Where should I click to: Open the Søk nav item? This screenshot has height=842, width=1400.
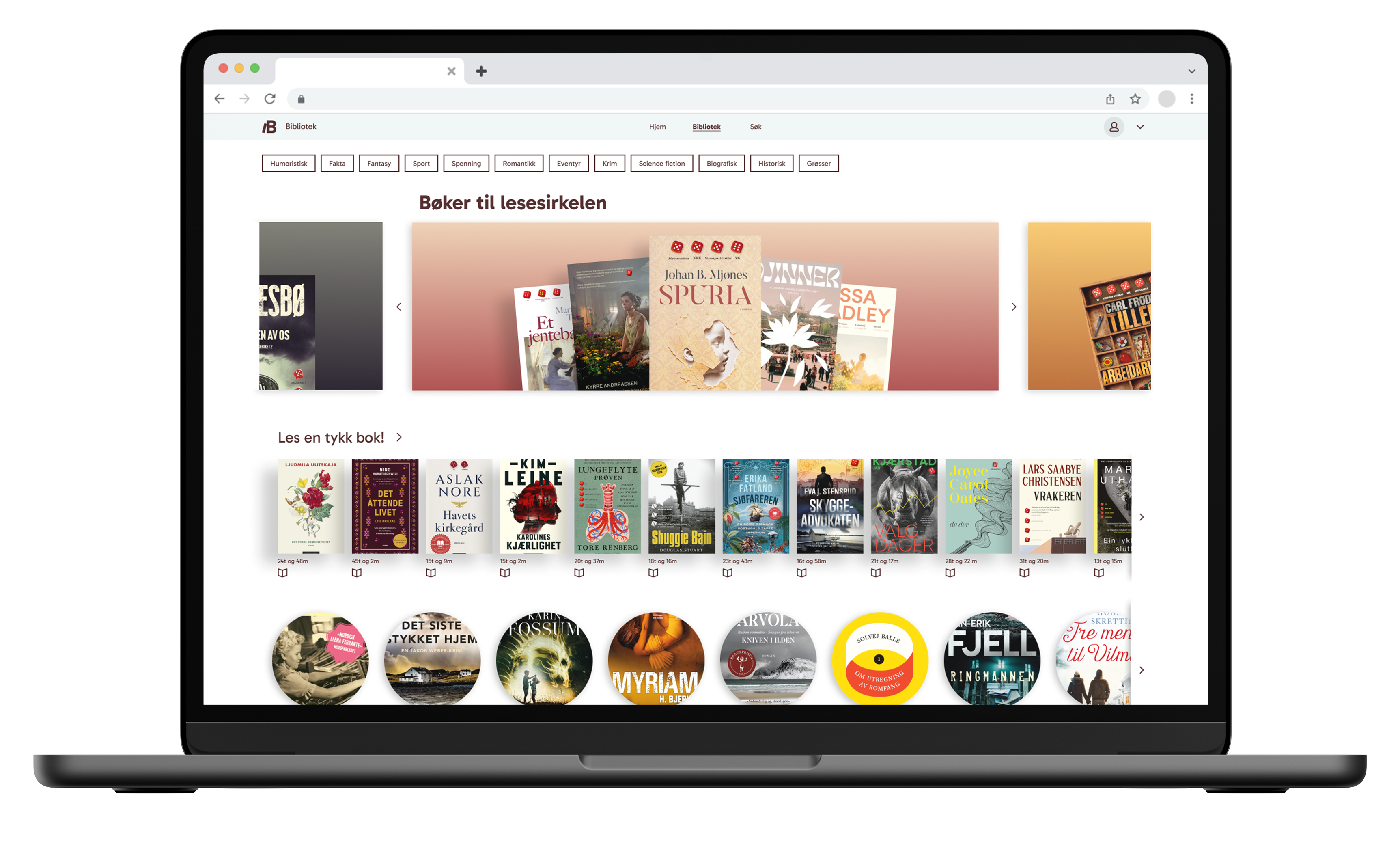[755, 127]
